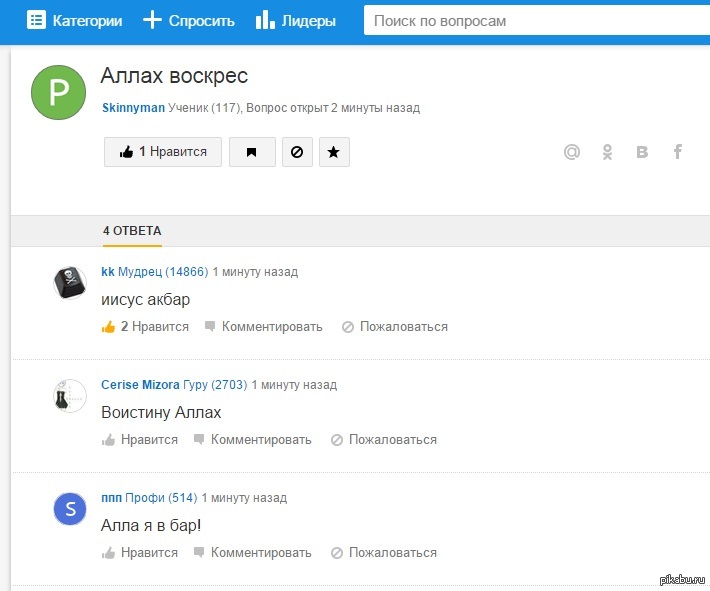Open ппп user profile link
The image size is (710, 591).
pos(111,498)
